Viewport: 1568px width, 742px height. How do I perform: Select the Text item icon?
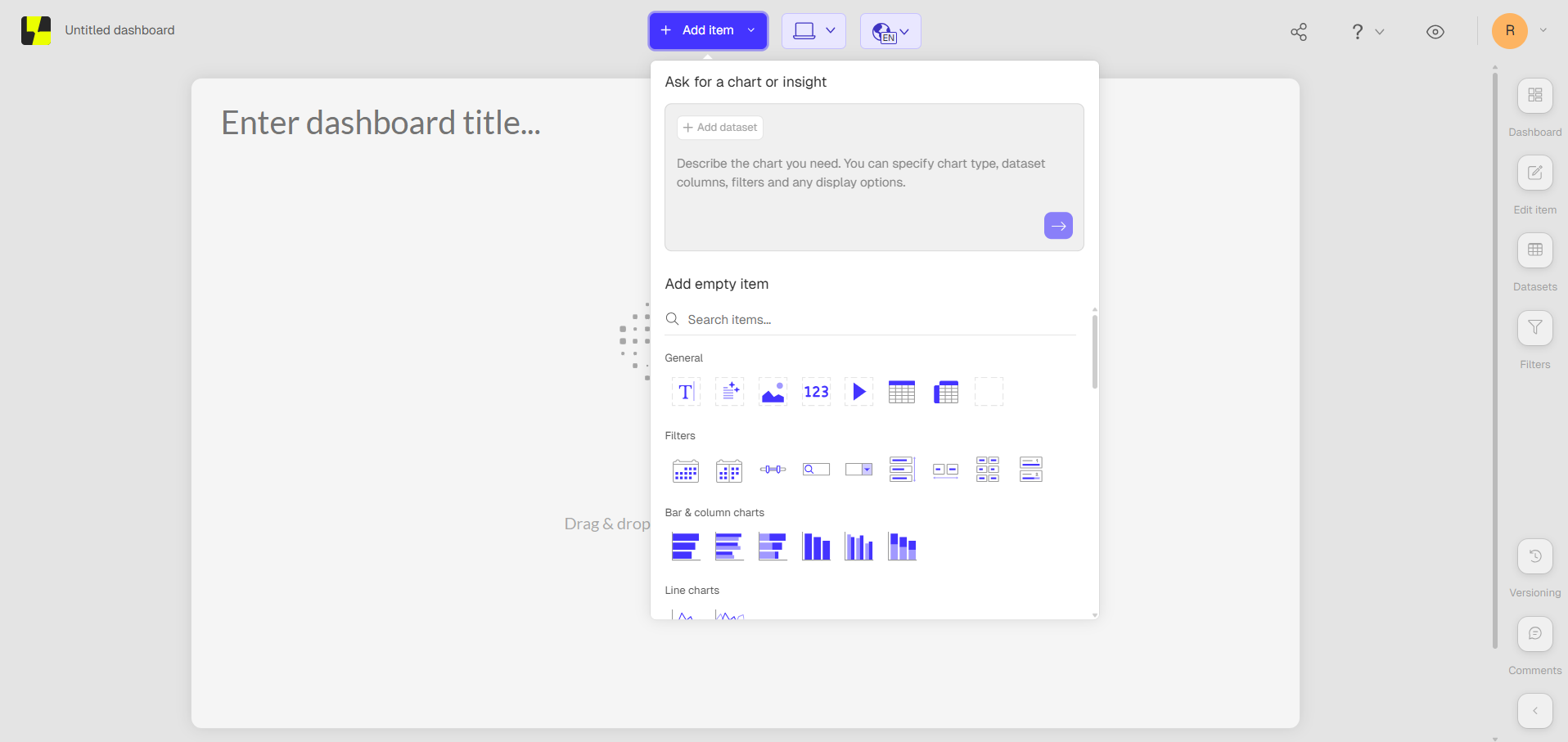(686, 392)
